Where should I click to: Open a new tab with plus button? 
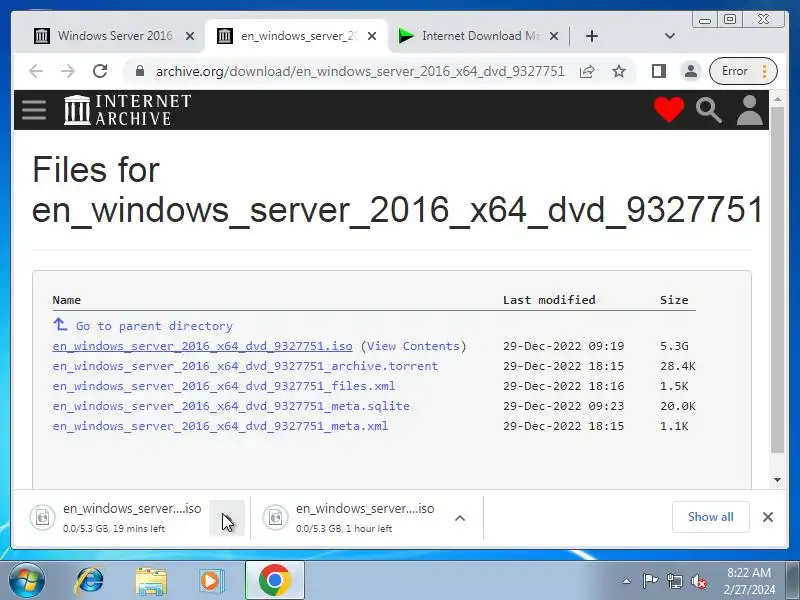coord(592,36)
